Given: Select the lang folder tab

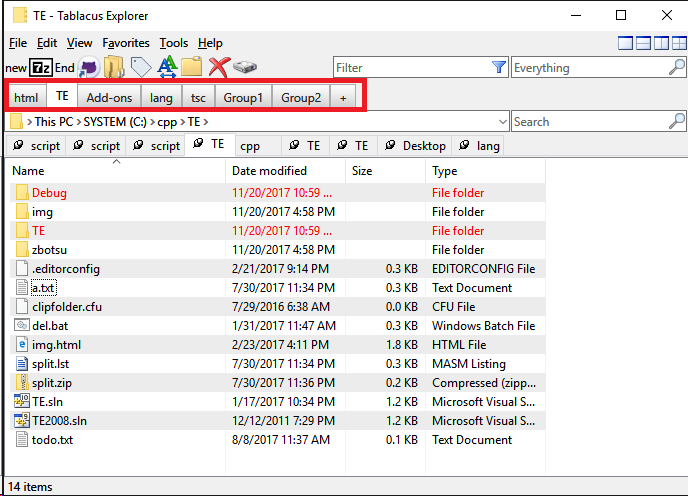Looking at the screenshot, I should point(479,146).
